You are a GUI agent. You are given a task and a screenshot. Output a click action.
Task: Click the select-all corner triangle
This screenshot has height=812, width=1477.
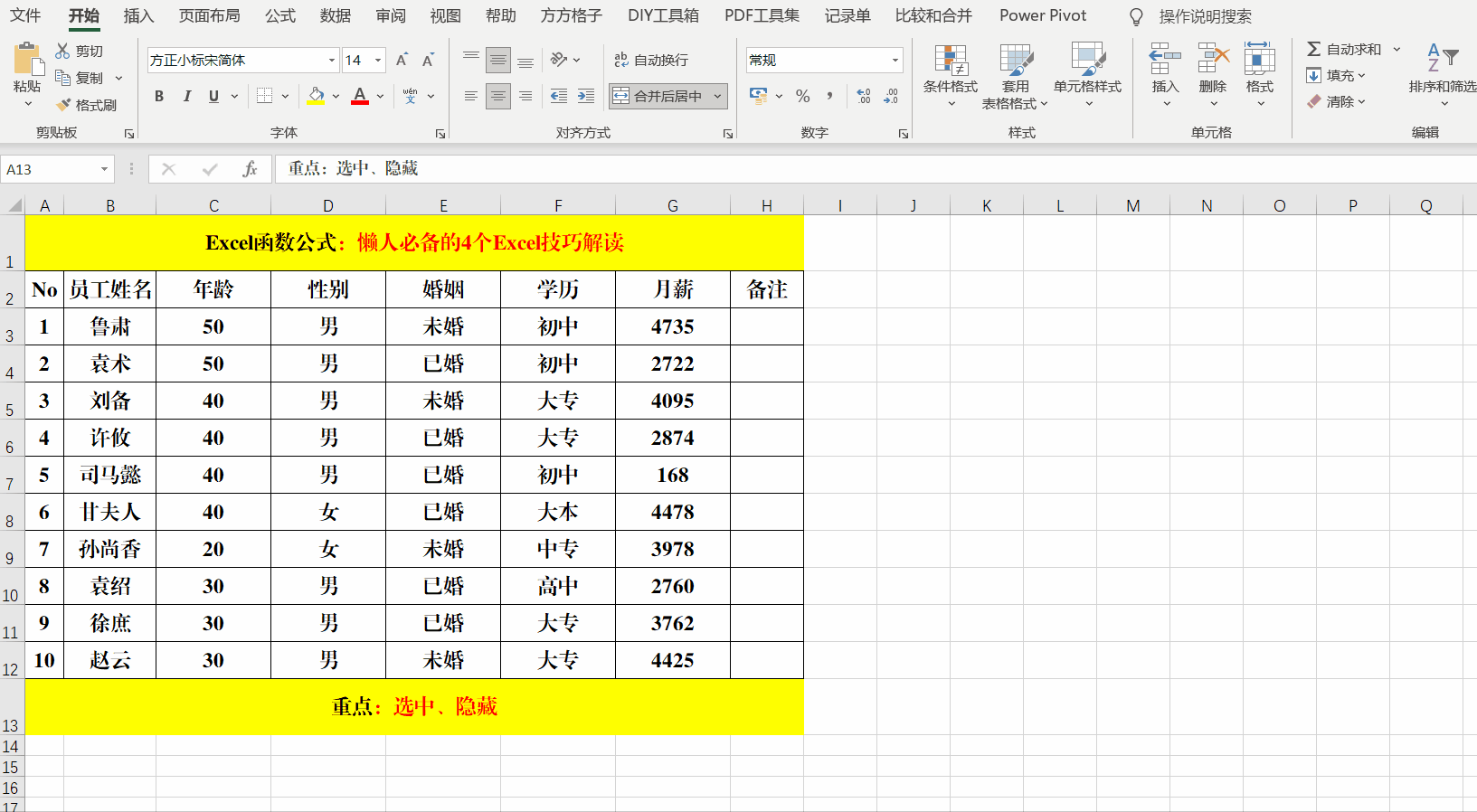click(x=14, y=205)
